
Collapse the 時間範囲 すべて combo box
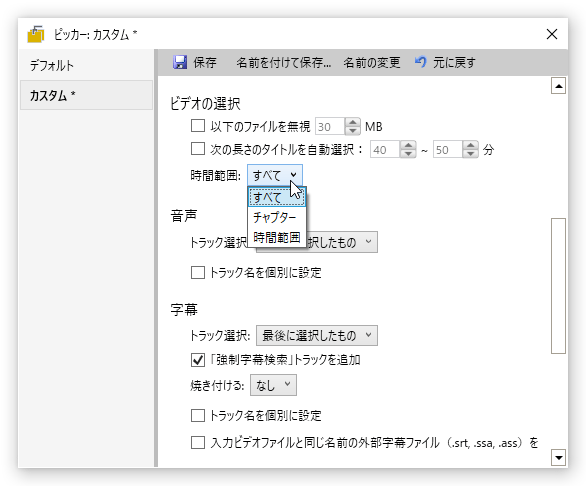pyautogui.click(x=275, y=175)
